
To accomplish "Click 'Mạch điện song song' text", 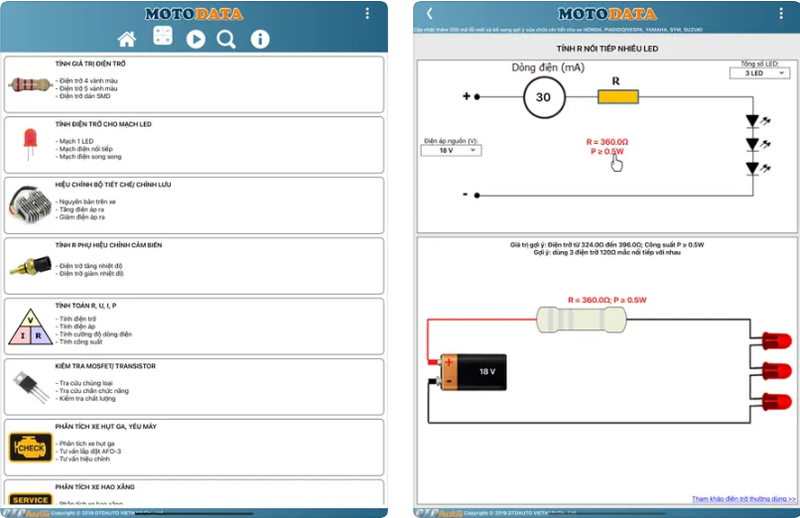I will (90, 157).
